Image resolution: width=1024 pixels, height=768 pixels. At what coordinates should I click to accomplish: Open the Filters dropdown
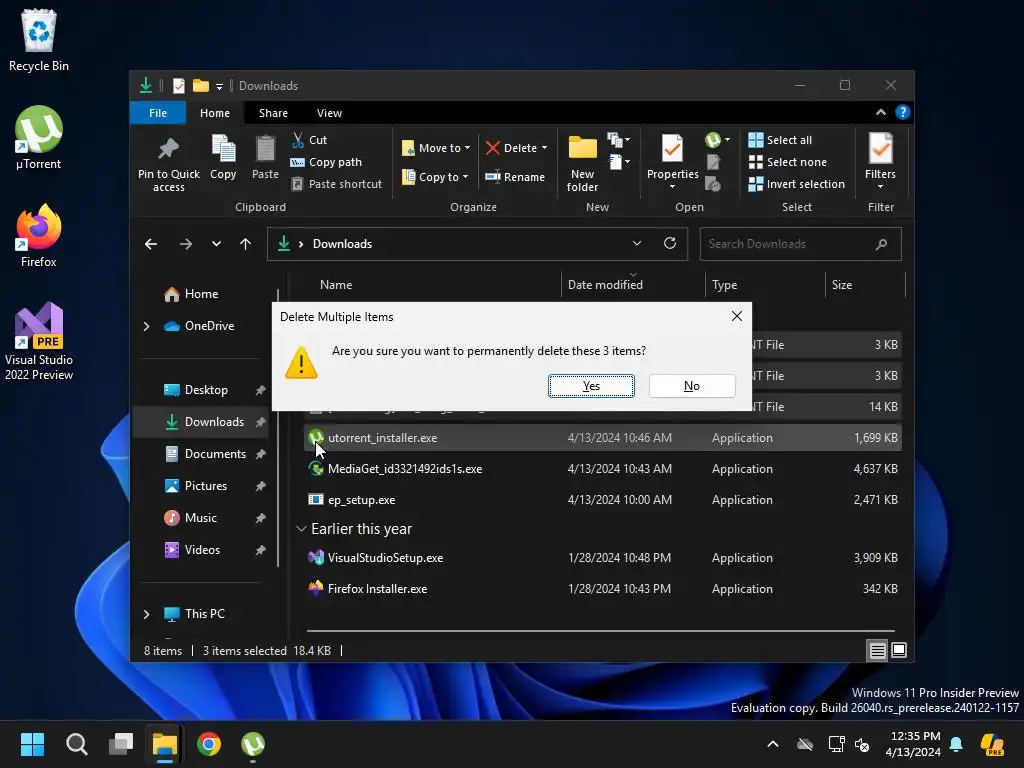[880, 162]
